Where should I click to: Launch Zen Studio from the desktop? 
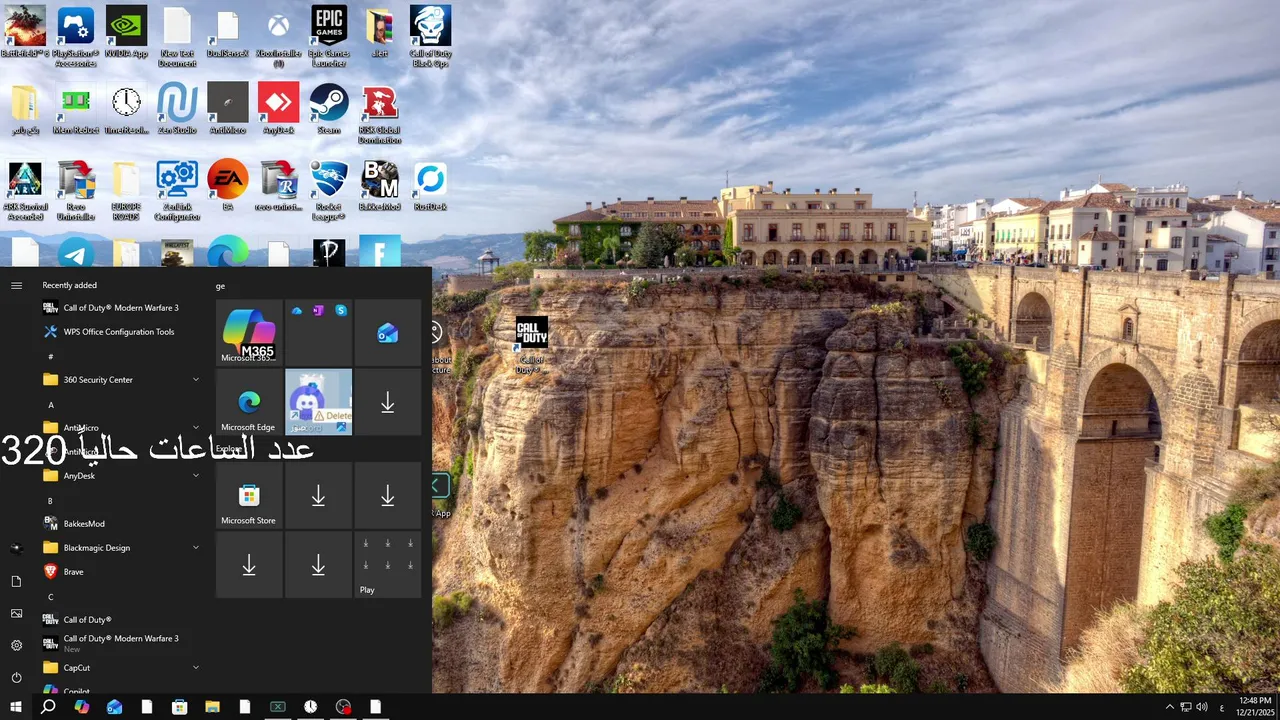pyautogui.click(x=177, y=109)
